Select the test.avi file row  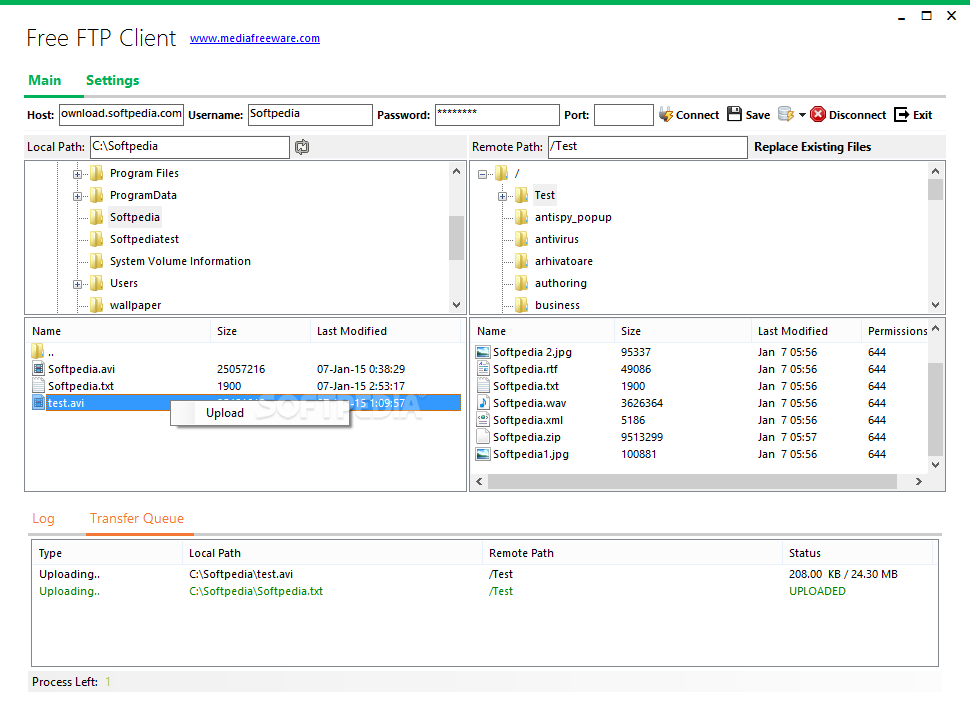(x=246, y=403)
